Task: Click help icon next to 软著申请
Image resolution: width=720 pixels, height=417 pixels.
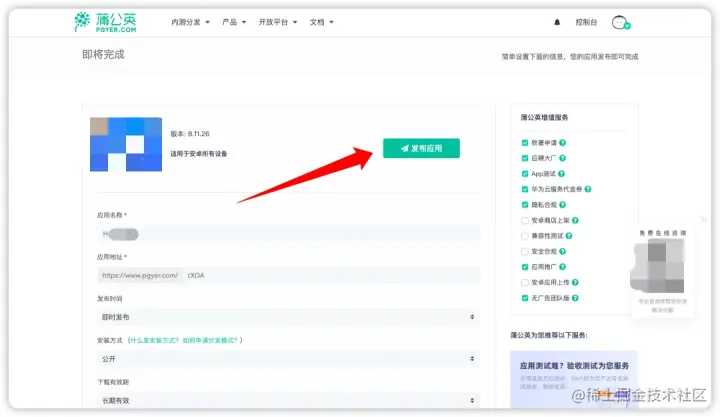Action: (562, 143)
